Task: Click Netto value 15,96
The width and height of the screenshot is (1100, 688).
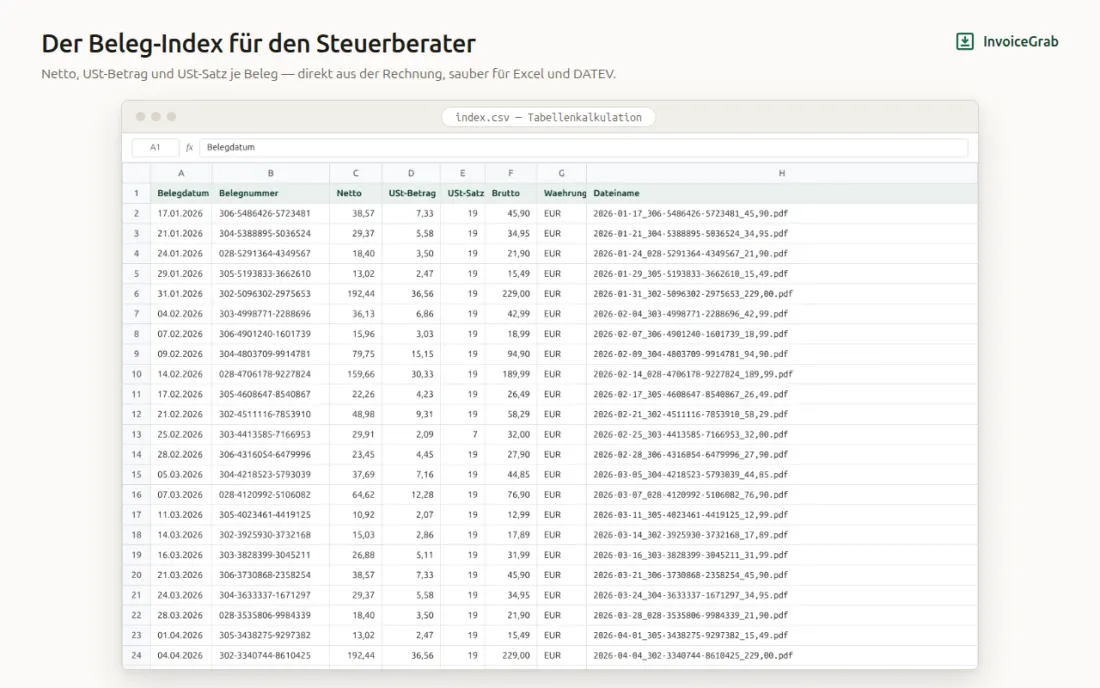Action: click(356, 334)
